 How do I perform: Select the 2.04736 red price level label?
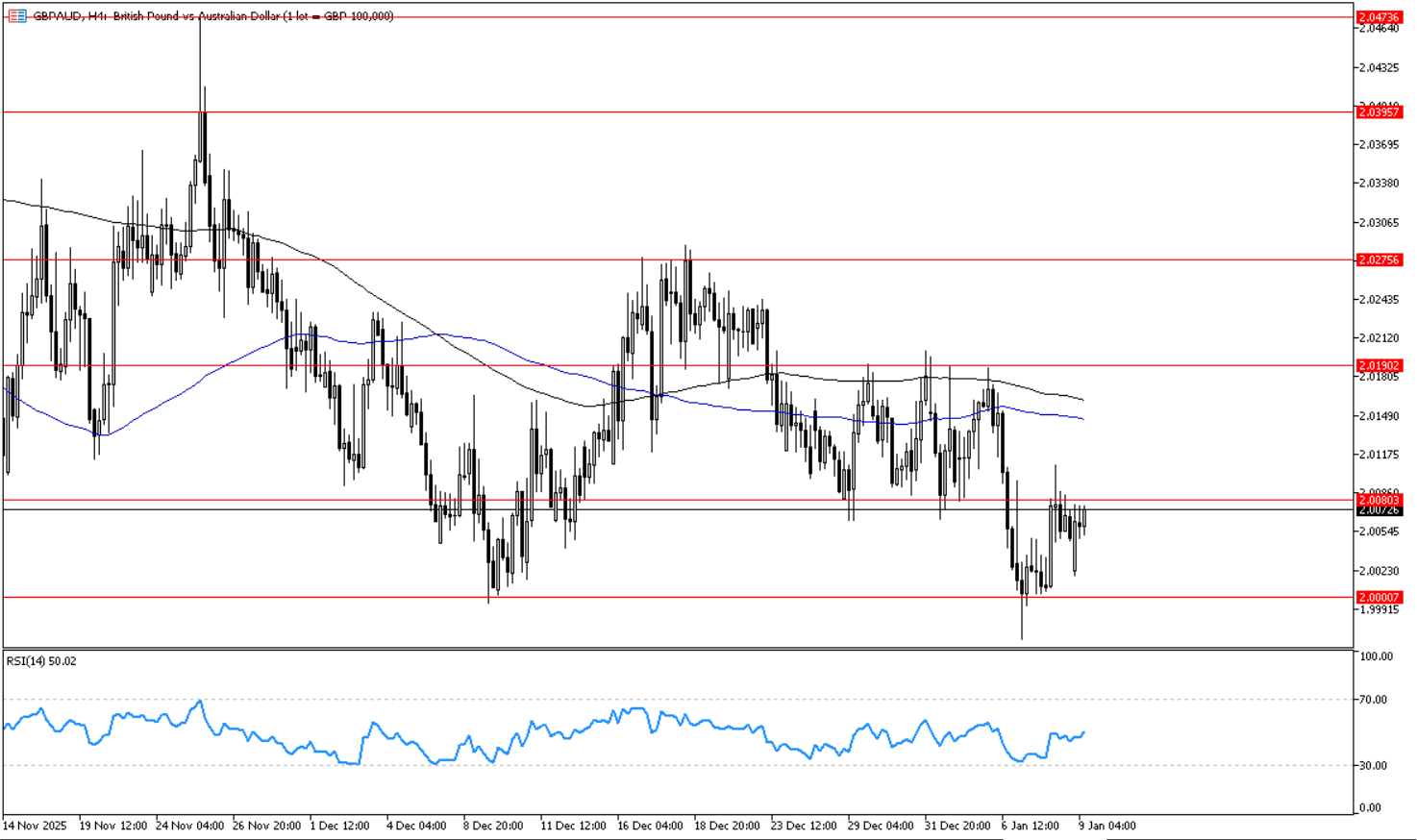click(1380, 17)
